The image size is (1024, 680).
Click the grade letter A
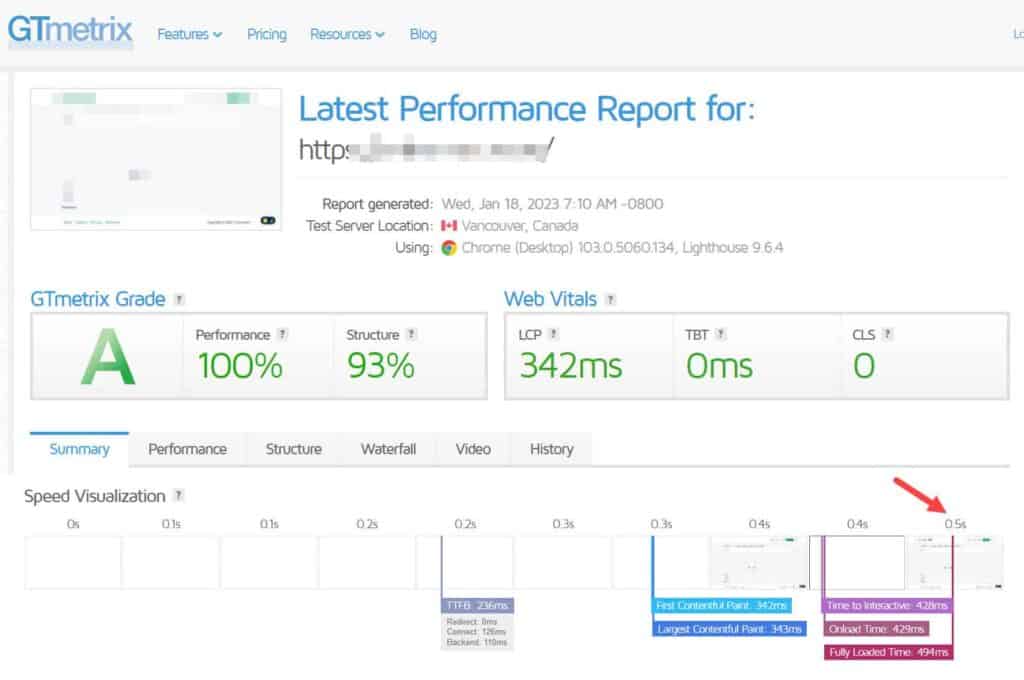tap(108, 357)
